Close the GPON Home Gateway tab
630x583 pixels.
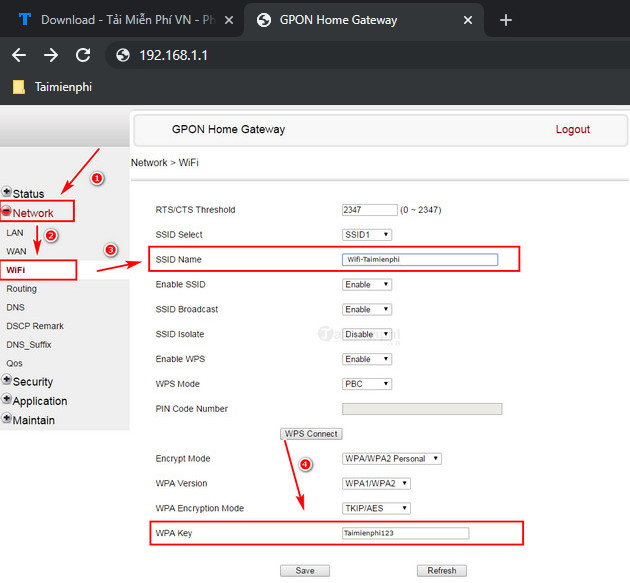tap(468, 20)
